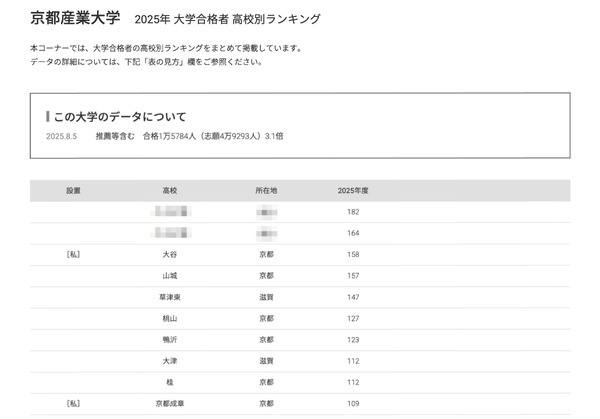The image size is (600, 419).
Task: Click the 京都産業大学 page title
Action: click(x=75, y=18)
